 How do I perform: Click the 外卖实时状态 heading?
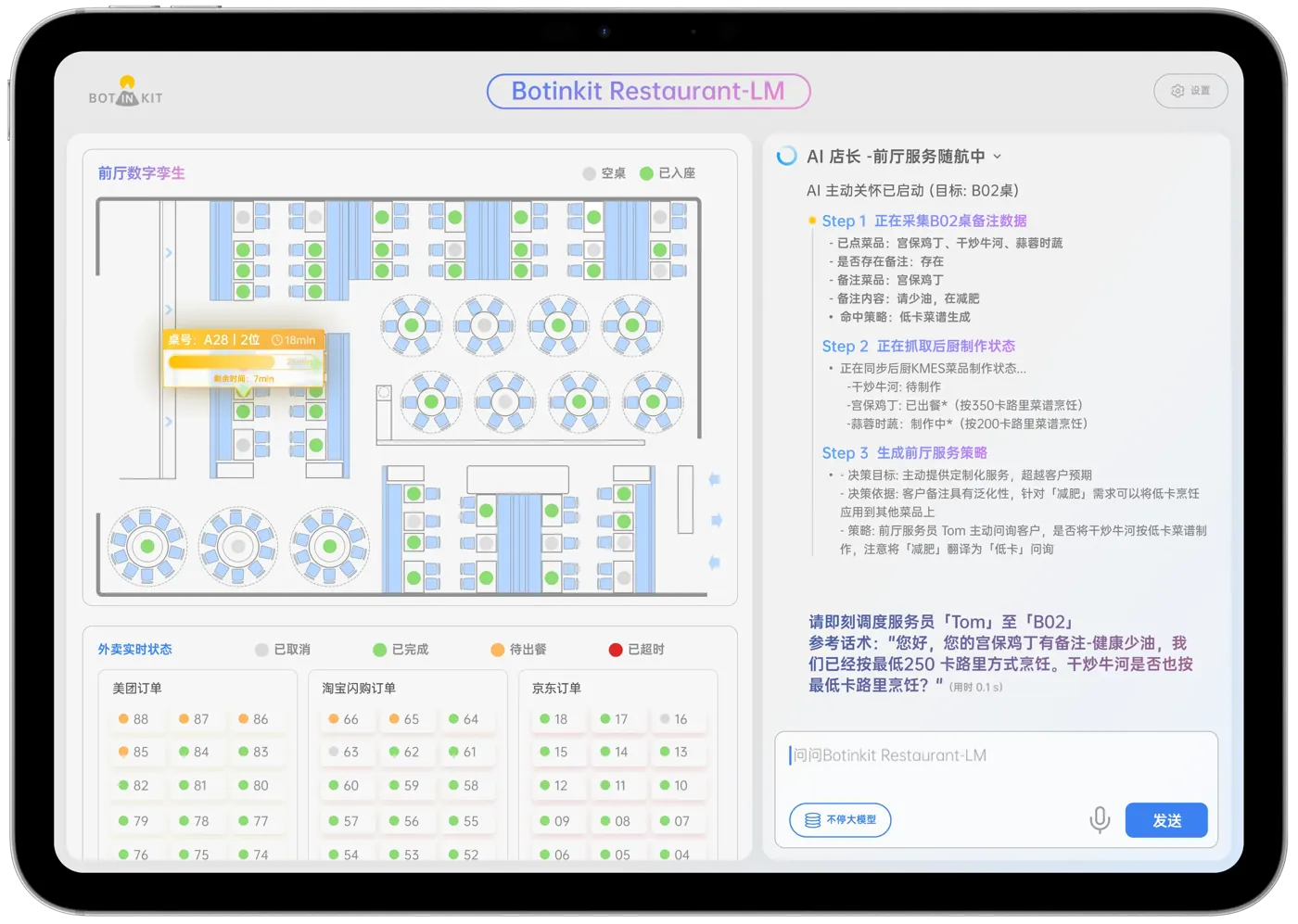coord(135,650)
